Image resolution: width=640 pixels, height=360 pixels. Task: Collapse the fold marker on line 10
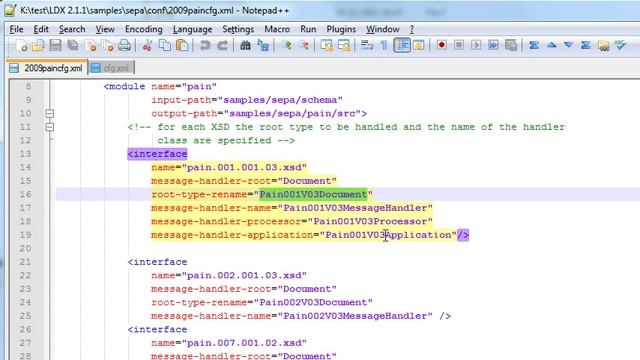coord(50,113)
